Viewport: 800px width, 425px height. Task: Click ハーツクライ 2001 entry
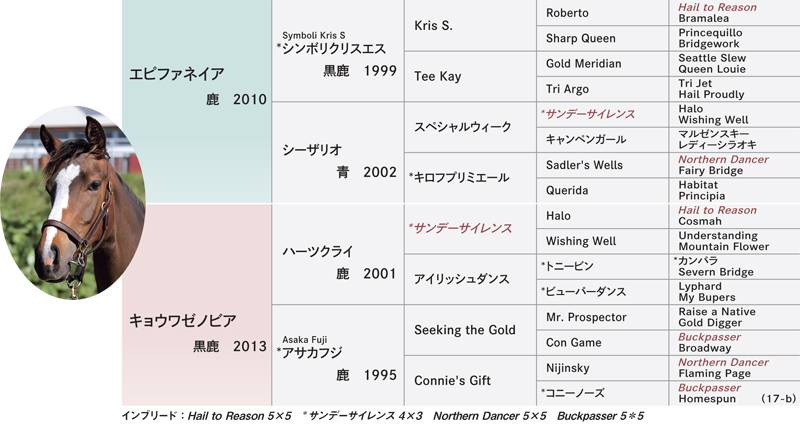[338, 254]
